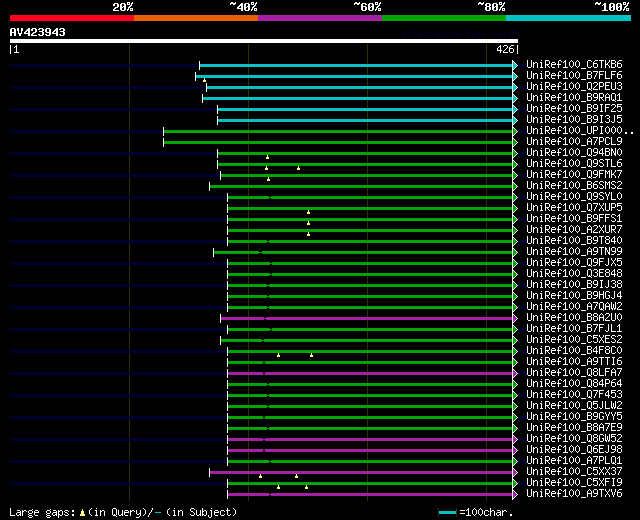This screenshot has width=640, height=520.
Task: Click the UniRef100_B9IJ38 label
Action: pos(574,285)
